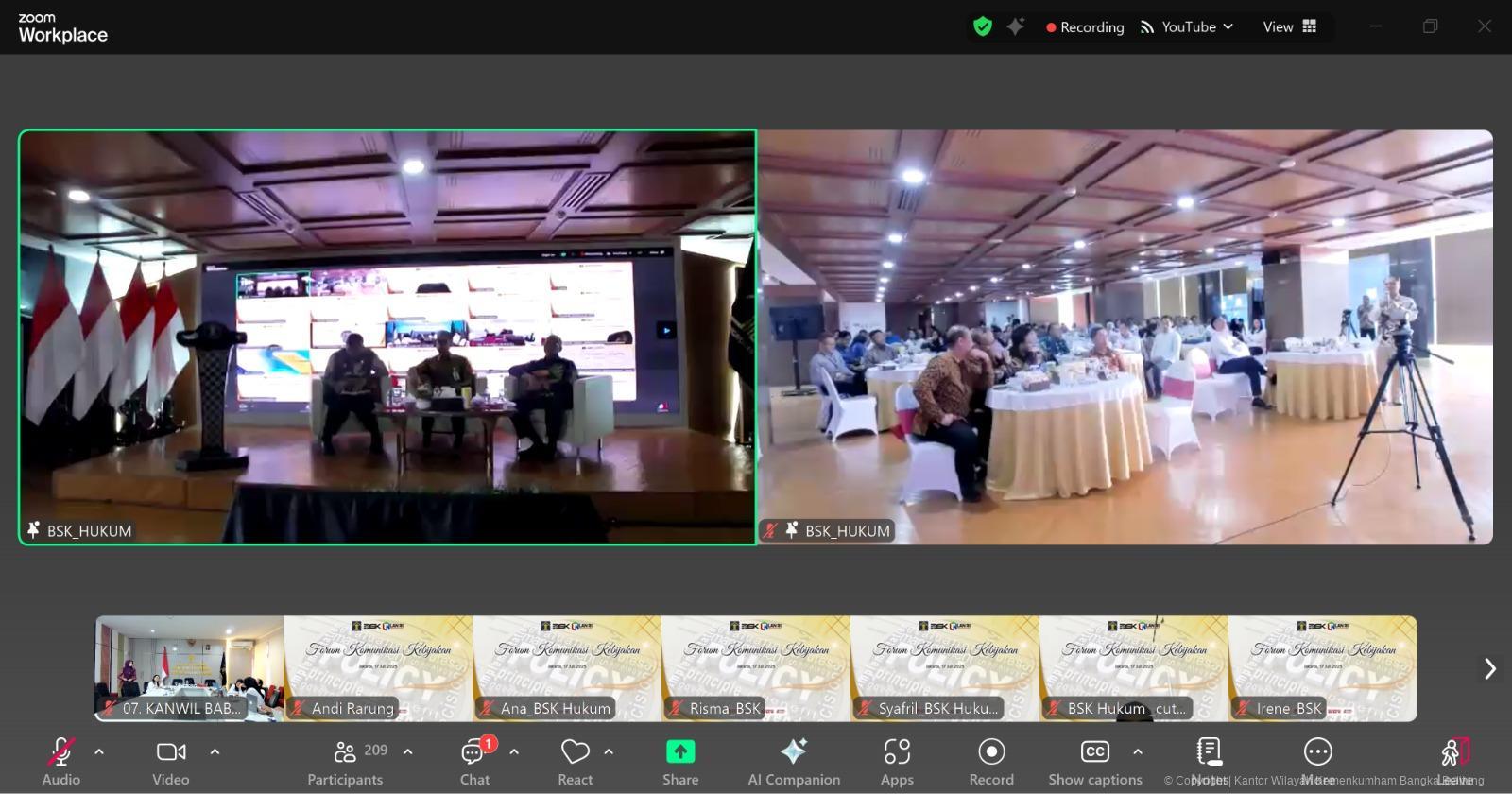Open the View layout menu
The width and height of the screenshot is (1512, 794).
tap(1289, 27)
